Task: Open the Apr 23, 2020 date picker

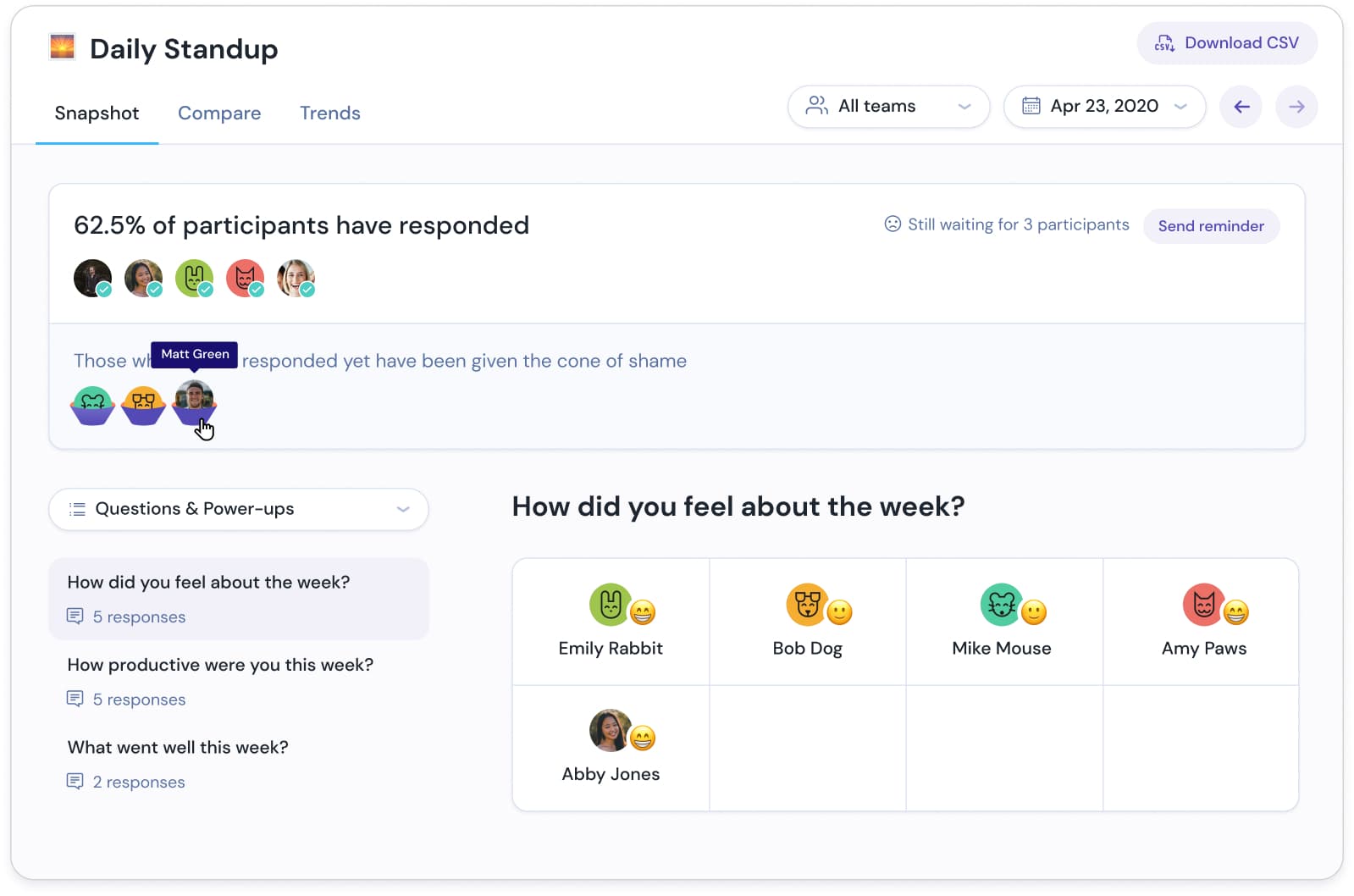Action: [1103, 107]
